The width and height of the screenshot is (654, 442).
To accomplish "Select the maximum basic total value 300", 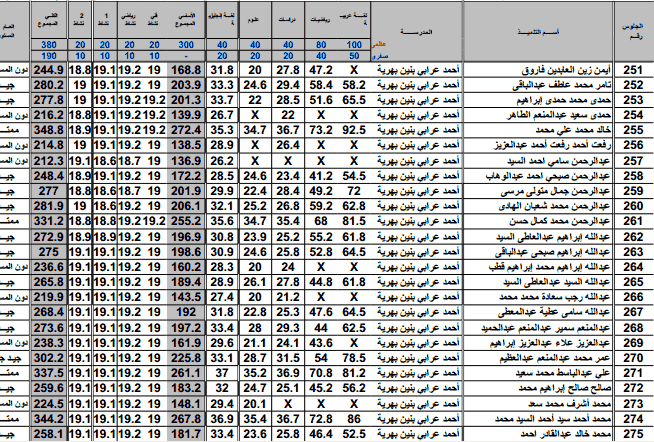I will click(186, 45).
